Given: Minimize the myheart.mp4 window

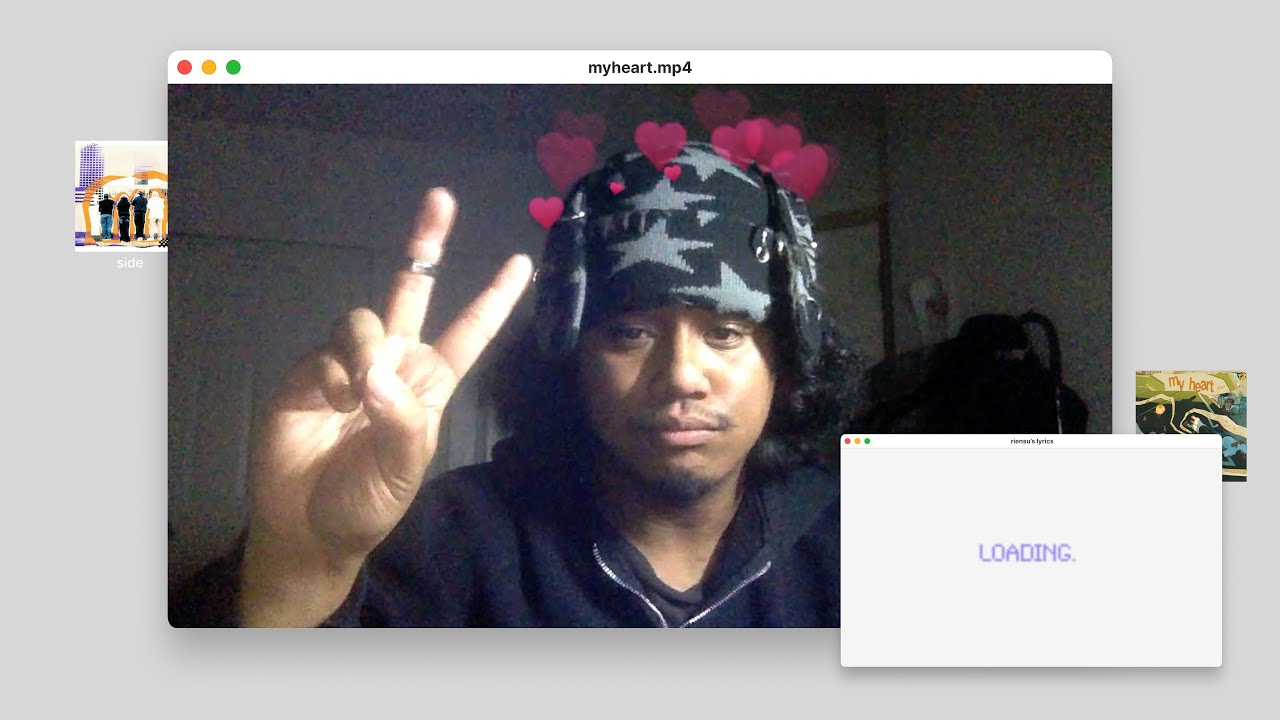Looking at the screenshot, I should 209,67.
